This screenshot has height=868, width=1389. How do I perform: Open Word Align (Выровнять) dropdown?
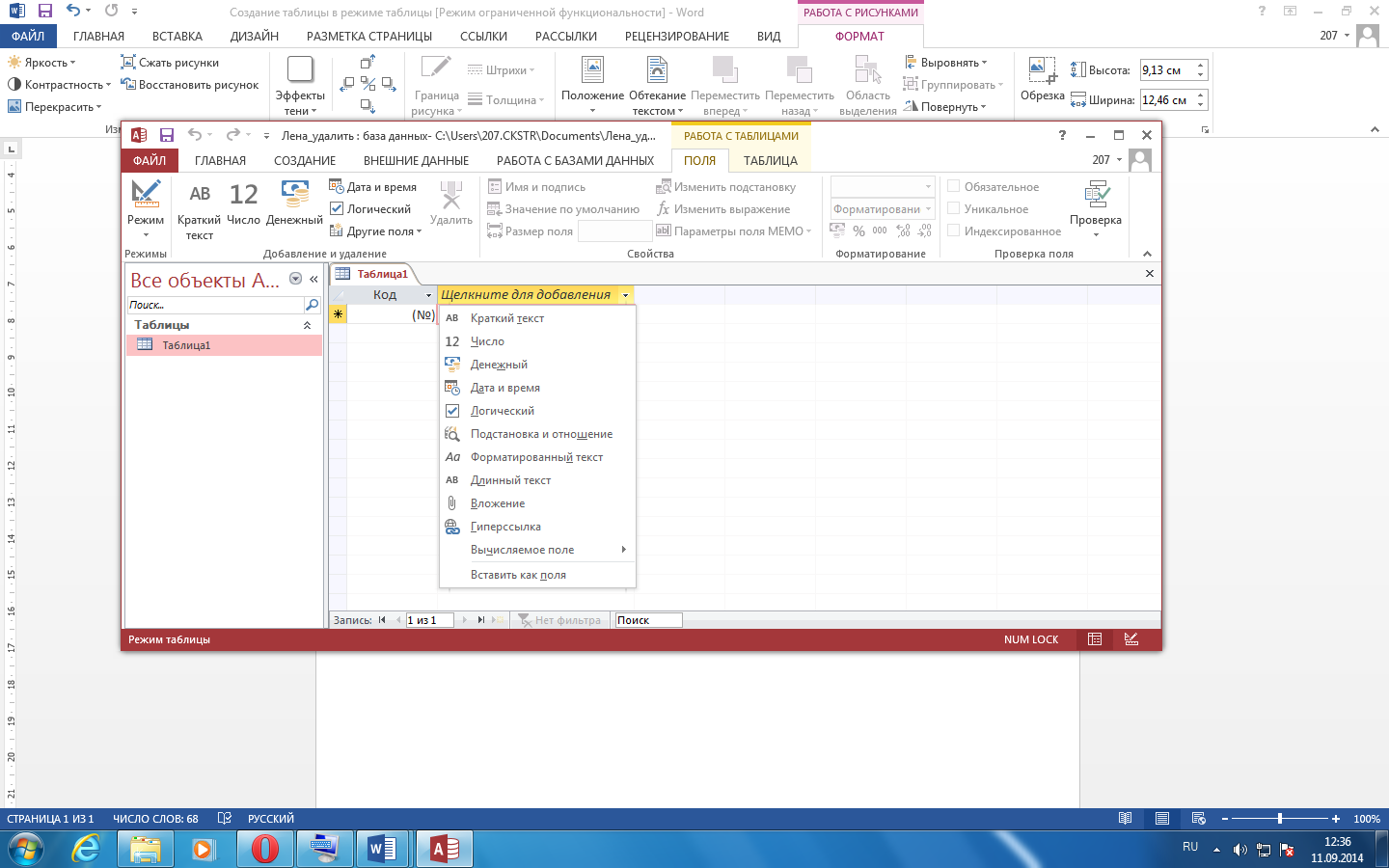(x=946, y=63)
